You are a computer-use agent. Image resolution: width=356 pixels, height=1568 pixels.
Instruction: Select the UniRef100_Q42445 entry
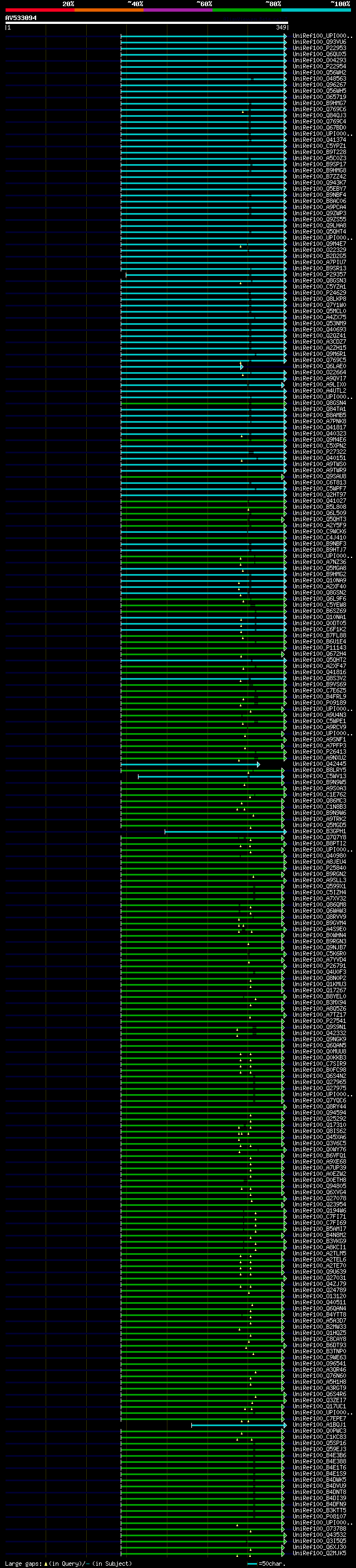point(319,764)
